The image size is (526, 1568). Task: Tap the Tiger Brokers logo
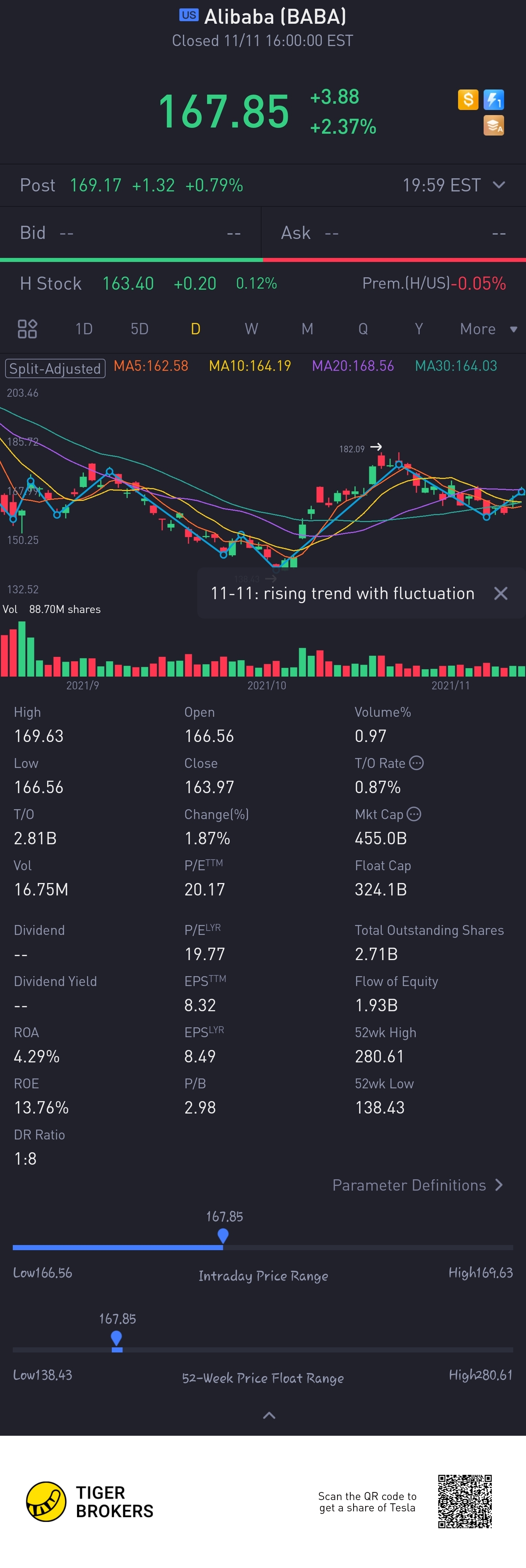click(x=89, y=1502)
